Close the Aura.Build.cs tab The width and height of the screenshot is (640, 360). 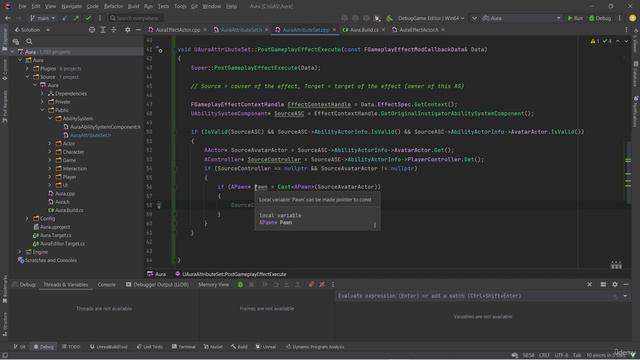click(x=383, y=30)
